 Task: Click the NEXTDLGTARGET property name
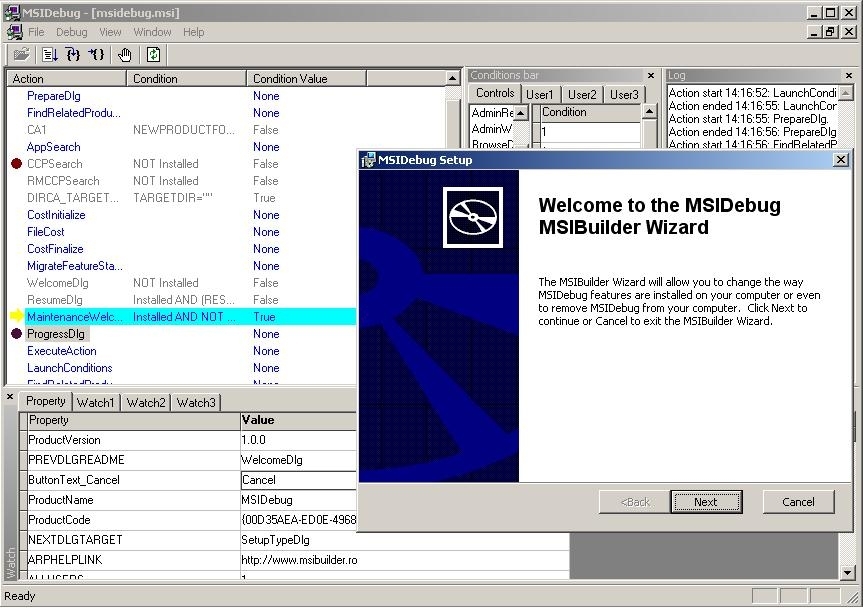(x=75, y=540)
